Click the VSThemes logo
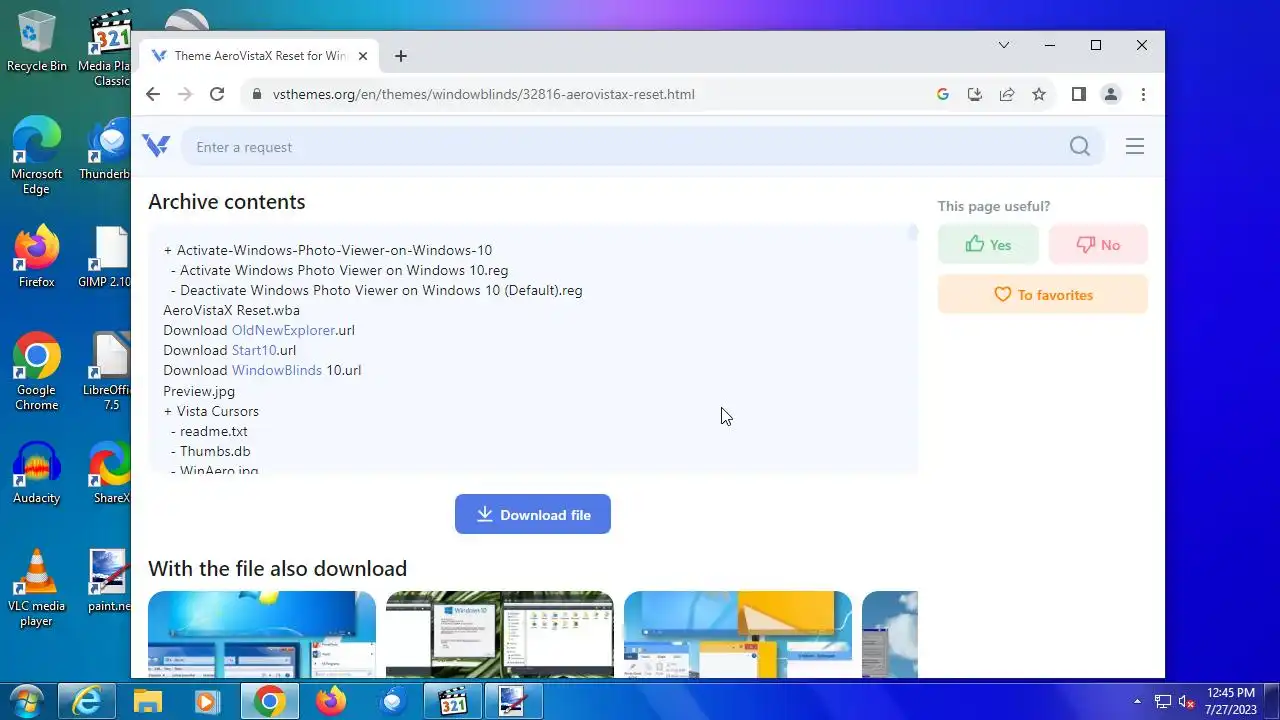 pos(156,146)
